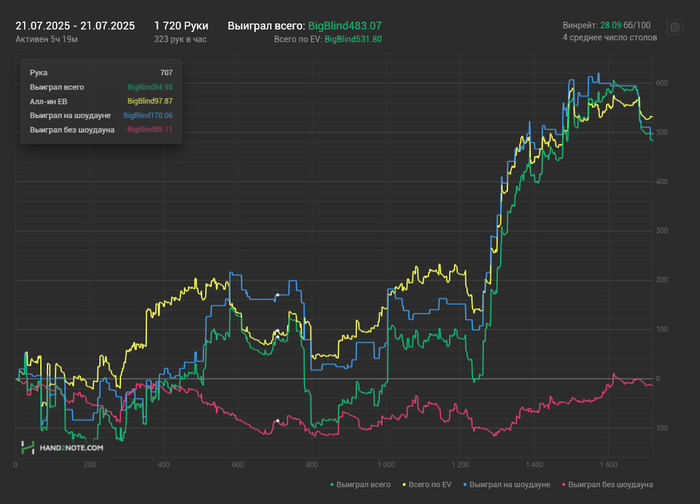The image size is (700, 504).
Task: Click the winrate value 28.09
Action: tap(610, 25)
